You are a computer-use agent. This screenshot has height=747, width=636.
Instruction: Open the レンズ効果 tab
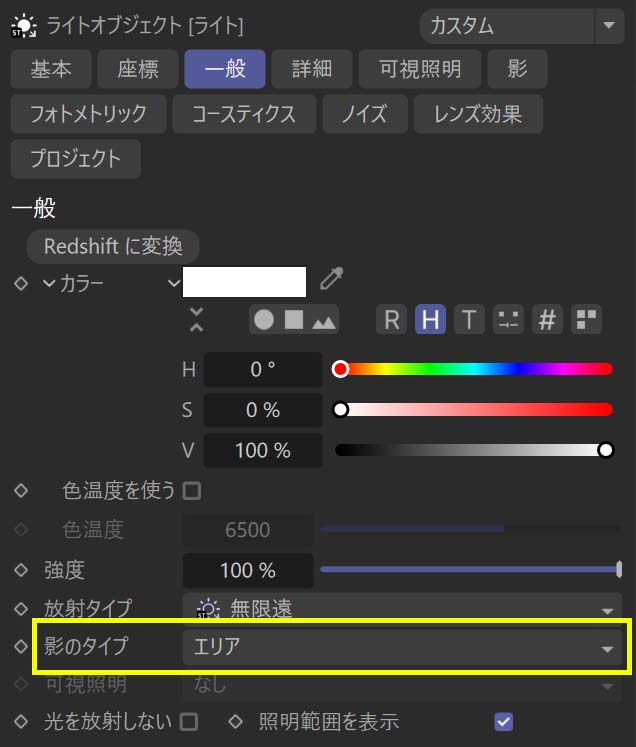478,114
